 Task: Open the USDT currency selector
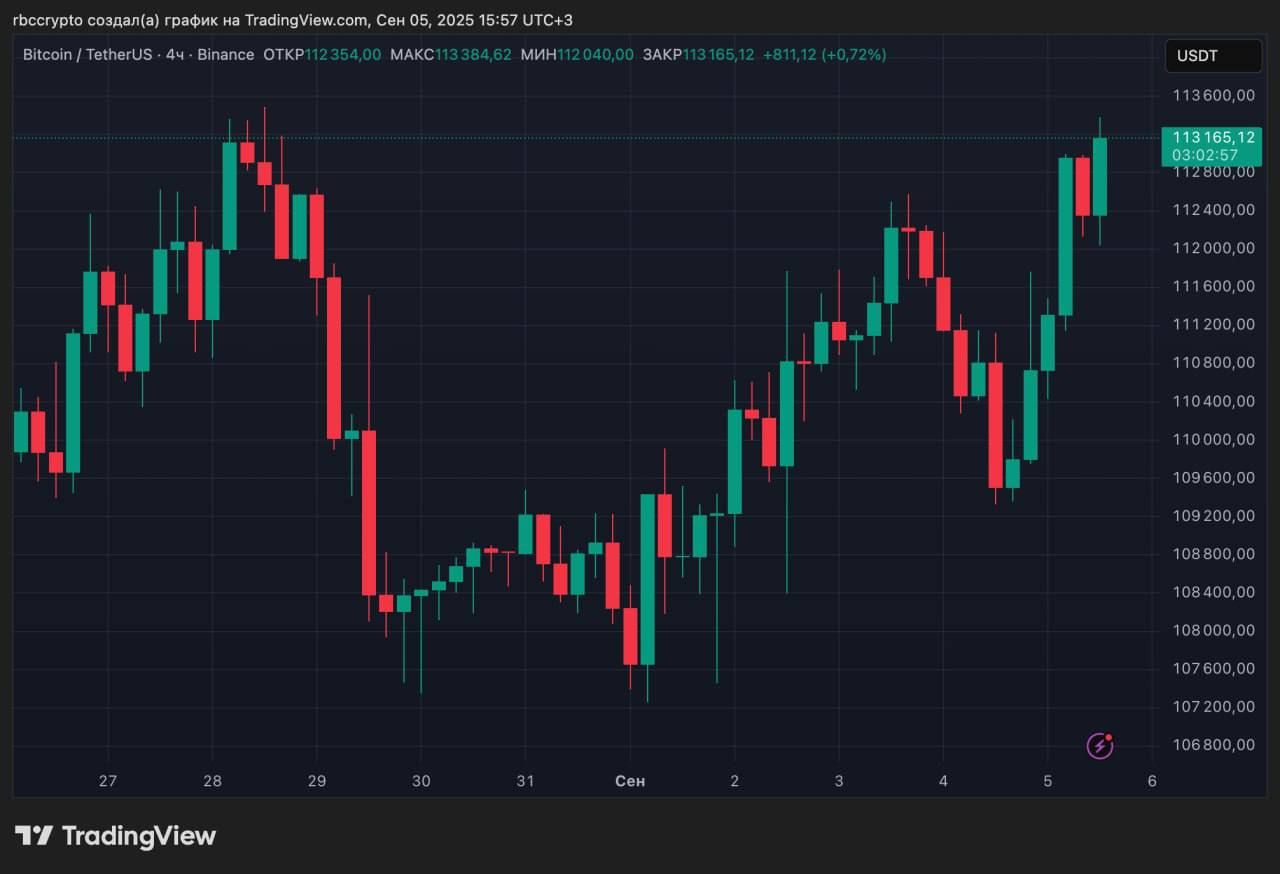(x=1213, y=56)
